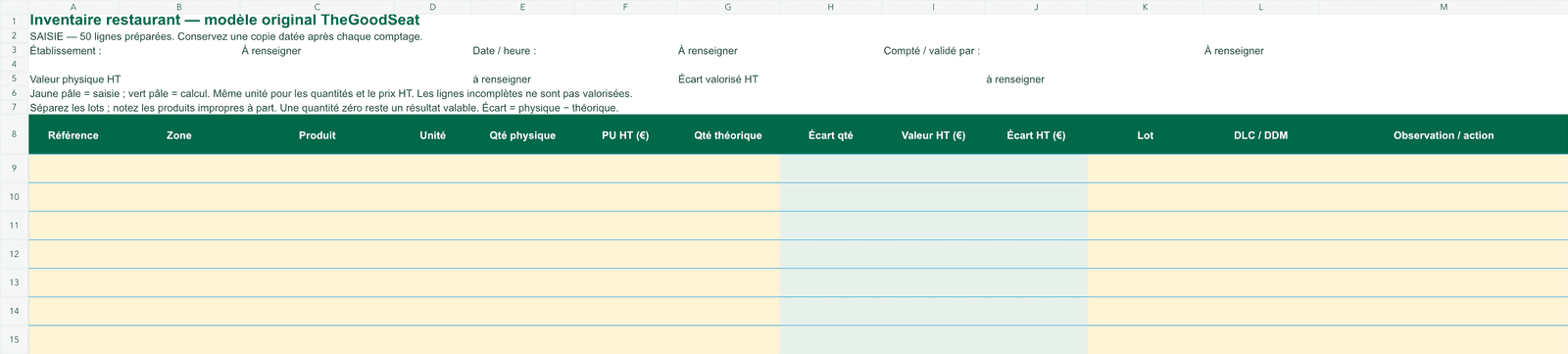Select the 'Produit' table header
Image resolution: width=1568 pixels, height=354 pixels.
(x=318, y=135)
